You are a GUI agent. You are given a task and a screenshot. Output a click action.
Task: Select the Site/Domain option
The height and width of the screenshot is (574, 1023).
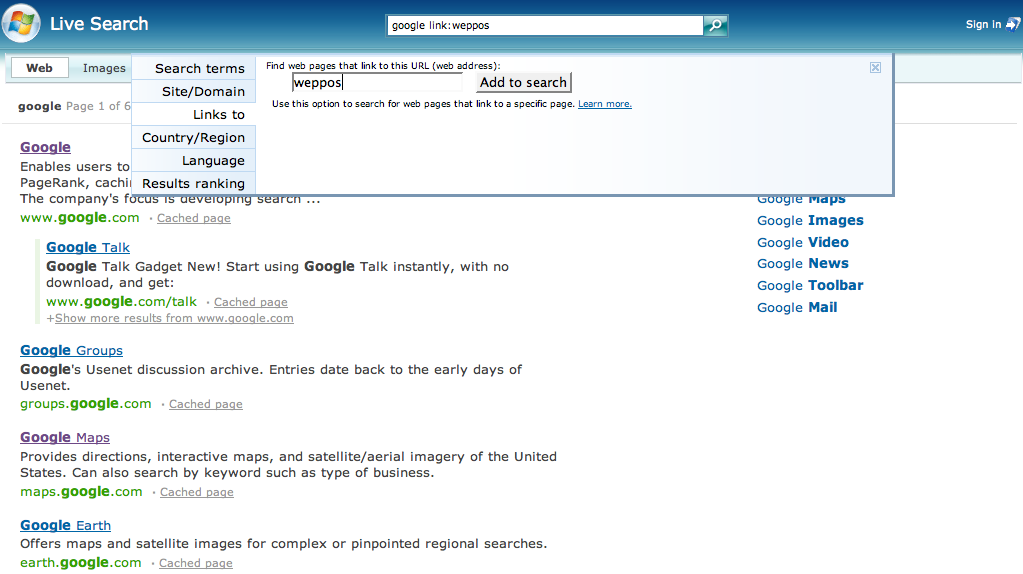[194, 91]
